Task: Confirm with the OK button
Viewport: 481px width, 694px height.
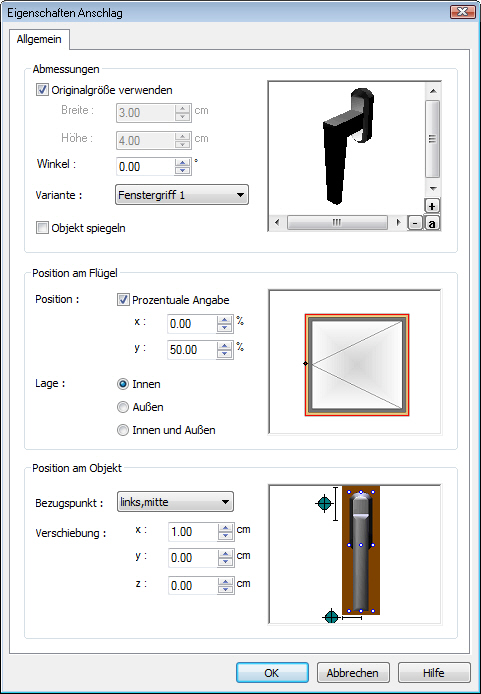Action: (x=272, y=673)
